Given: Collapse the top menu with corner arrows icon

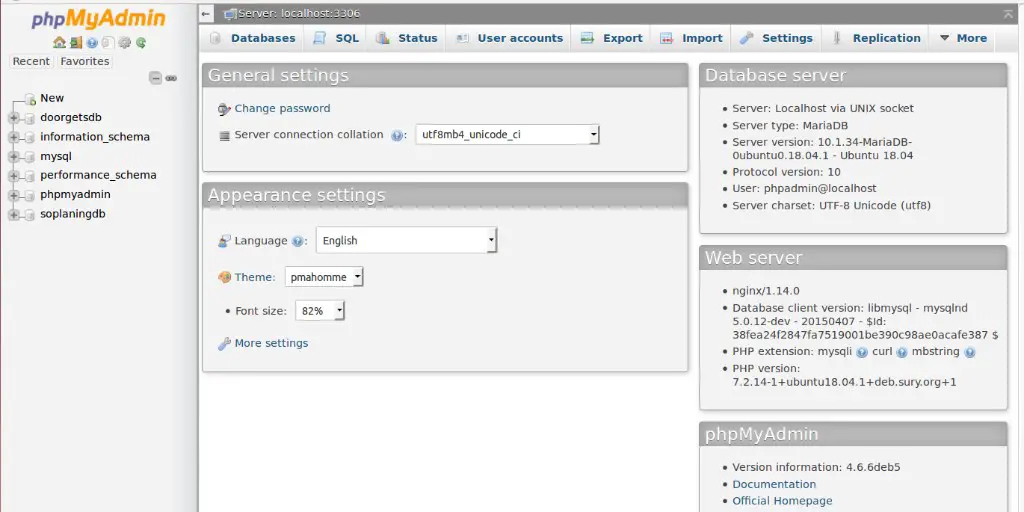Looking at the screenshot, I should (x=1008, y=14).
